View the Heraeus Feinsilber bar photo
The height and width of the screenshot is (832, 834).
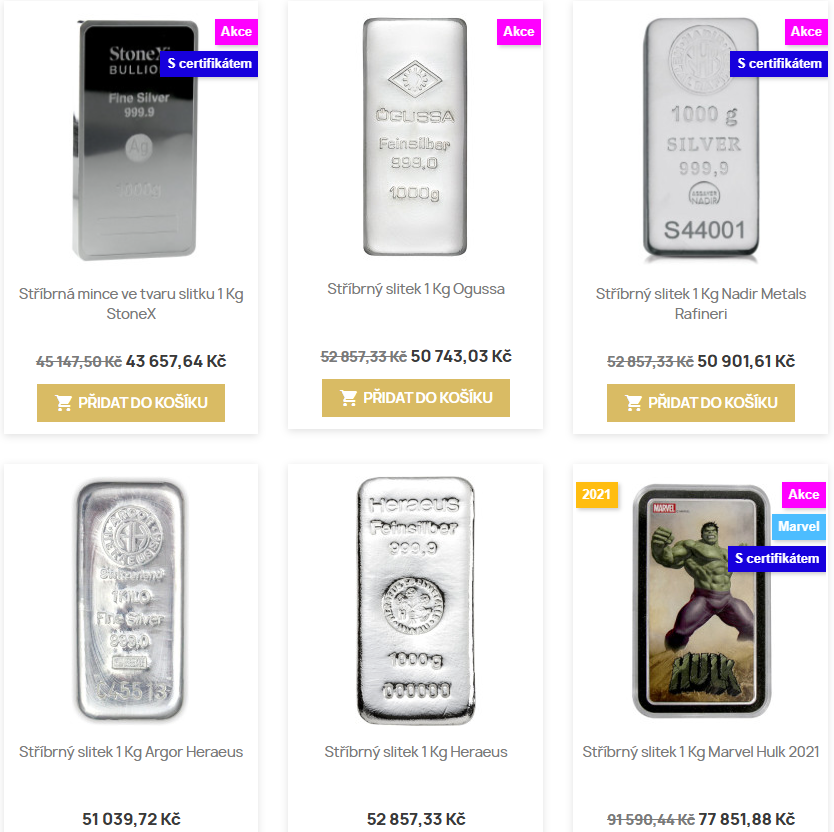point(415,600)
